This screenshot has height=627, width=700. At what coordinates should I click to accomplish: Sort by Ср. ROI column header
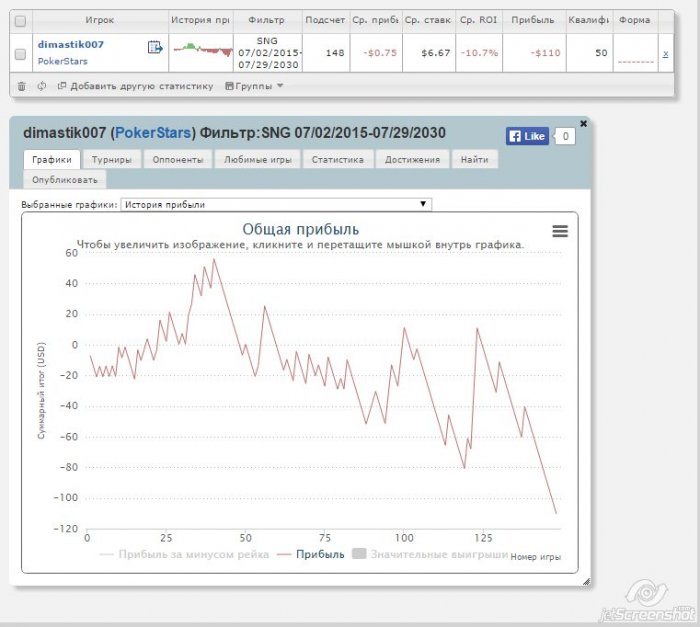coord(479,20)
